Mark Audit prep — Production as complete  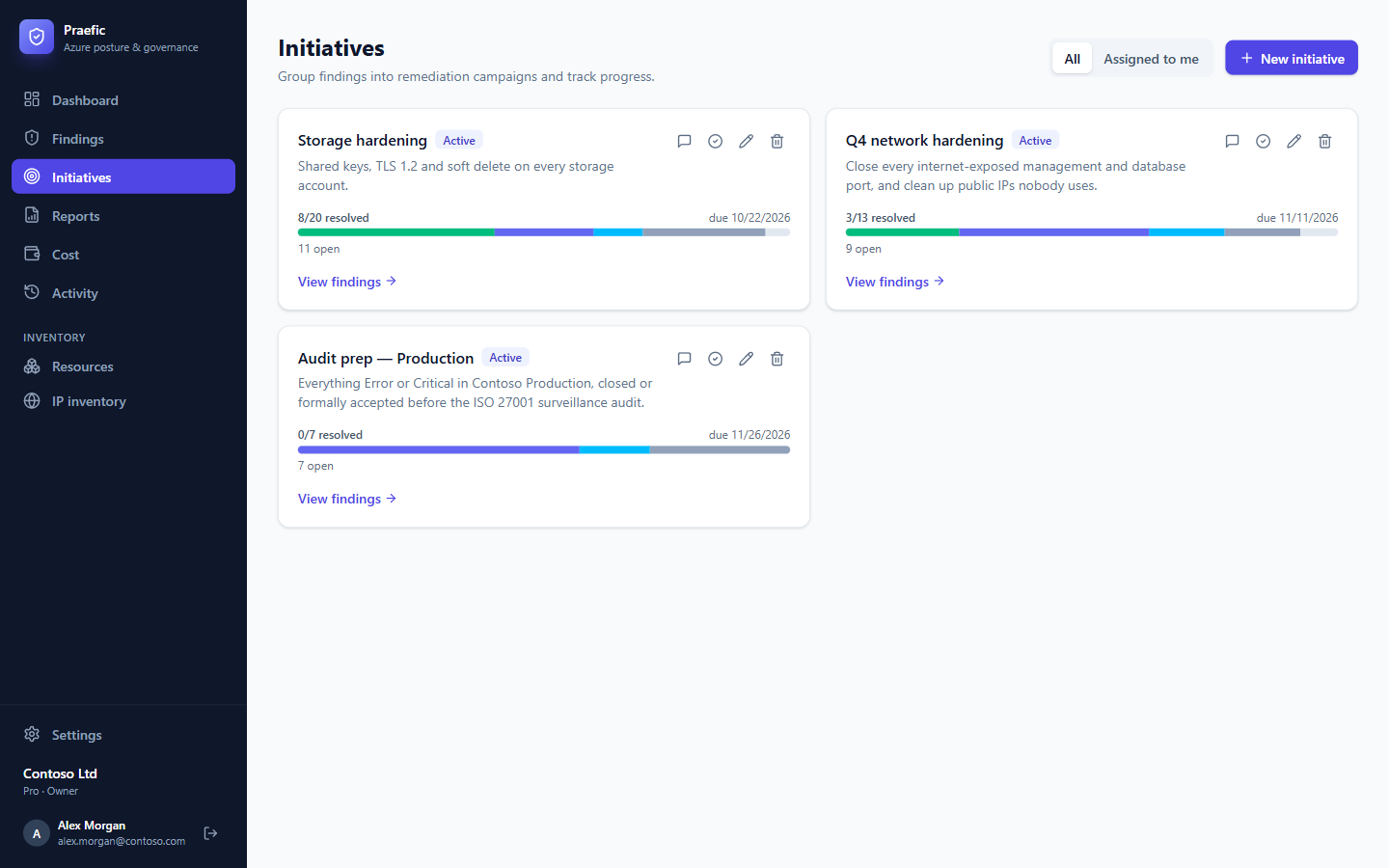[x=716, y=359]
